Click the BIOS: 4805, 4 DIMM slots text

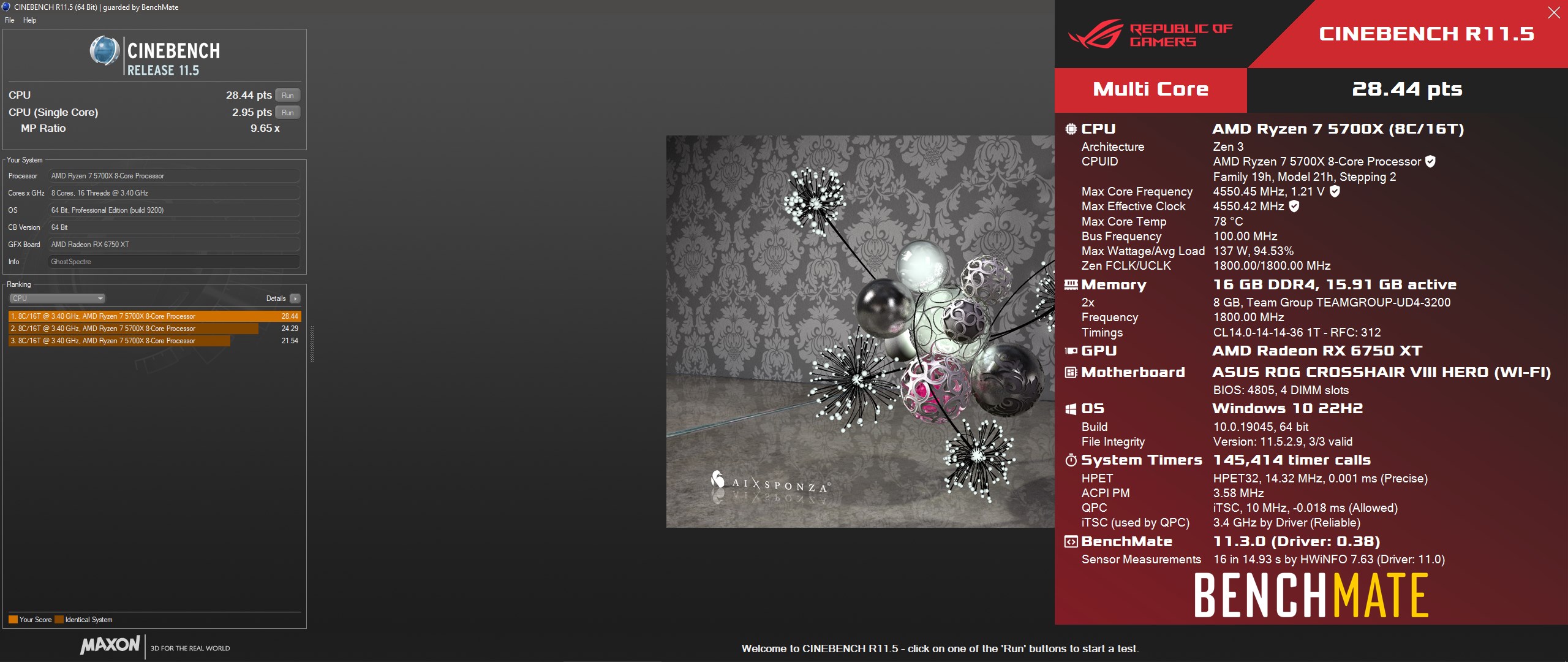[1281, 390]
